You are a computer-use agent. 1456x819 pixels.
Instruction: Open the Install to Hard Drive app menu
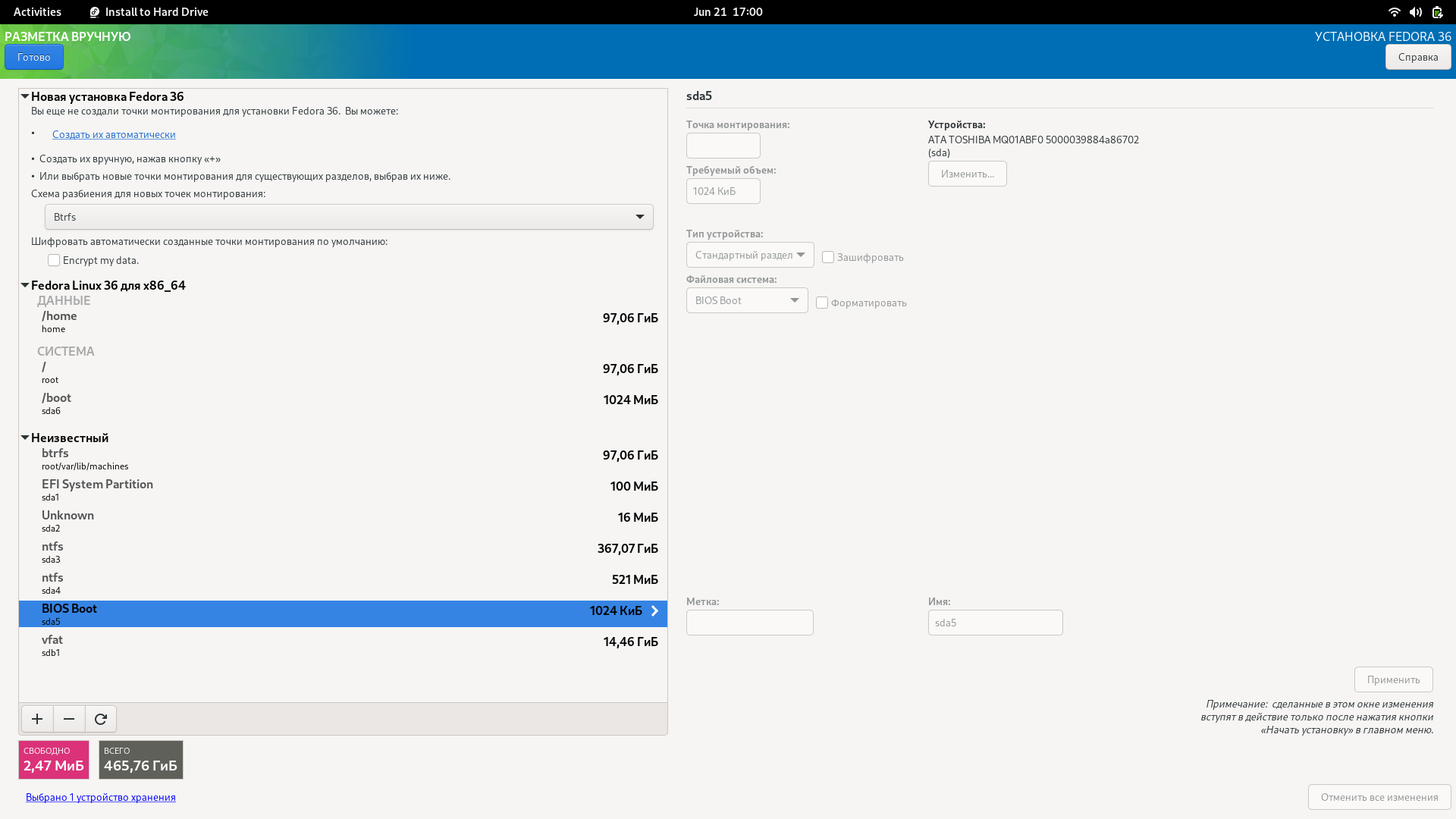(x=149, y=12)
